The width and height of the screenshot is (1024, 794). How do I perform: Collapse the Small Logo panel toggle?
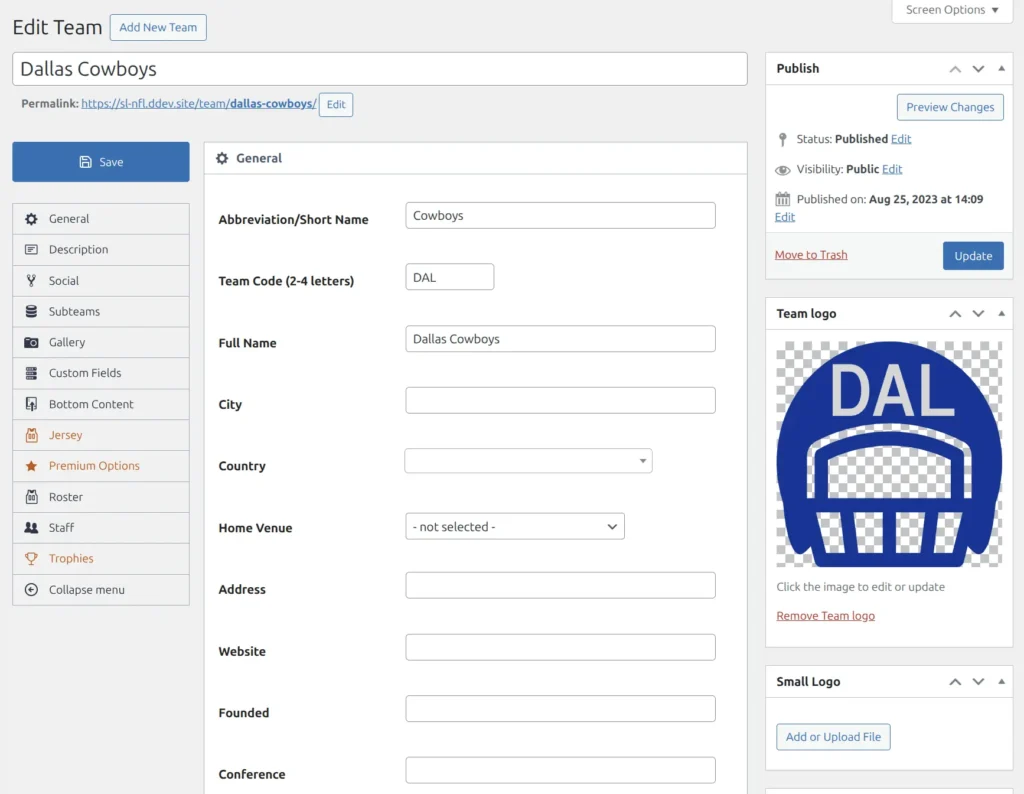pos(1001,681)
